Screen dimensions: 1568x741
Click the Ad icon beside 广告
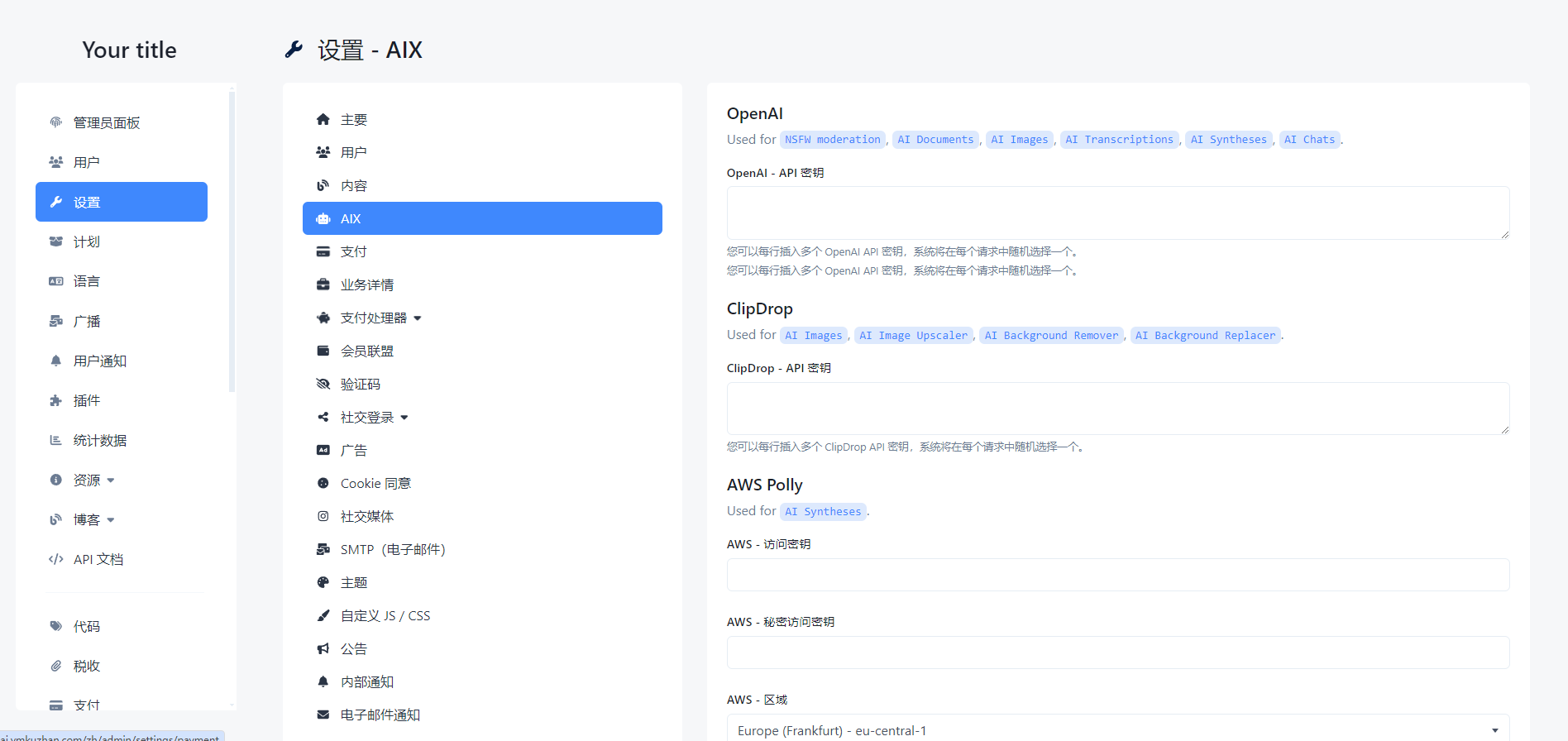323,450
